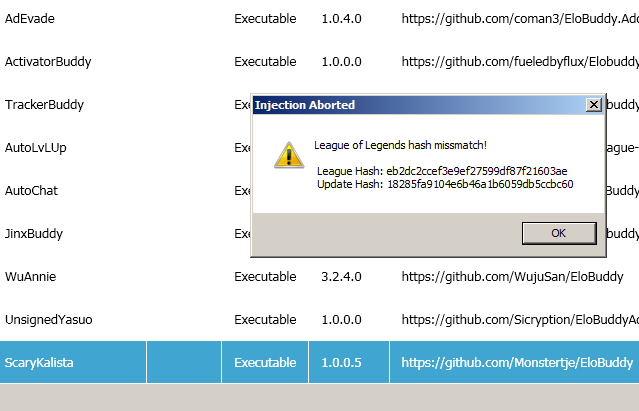
Task: Click the ActivatorBuddy version 1.0.0.0 cell
Action: pyautogui.click(x=342, y=62)
